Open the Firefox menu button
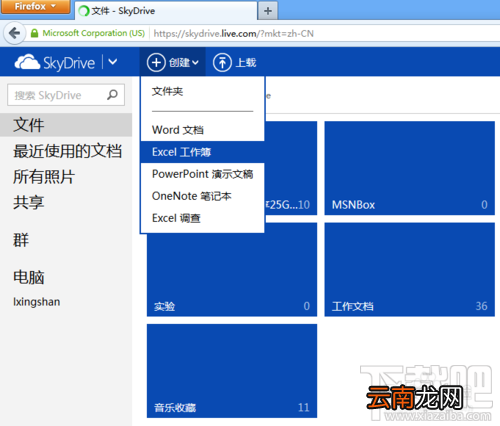The height and width of the screenshot is (426, 500). coord(35,6)
